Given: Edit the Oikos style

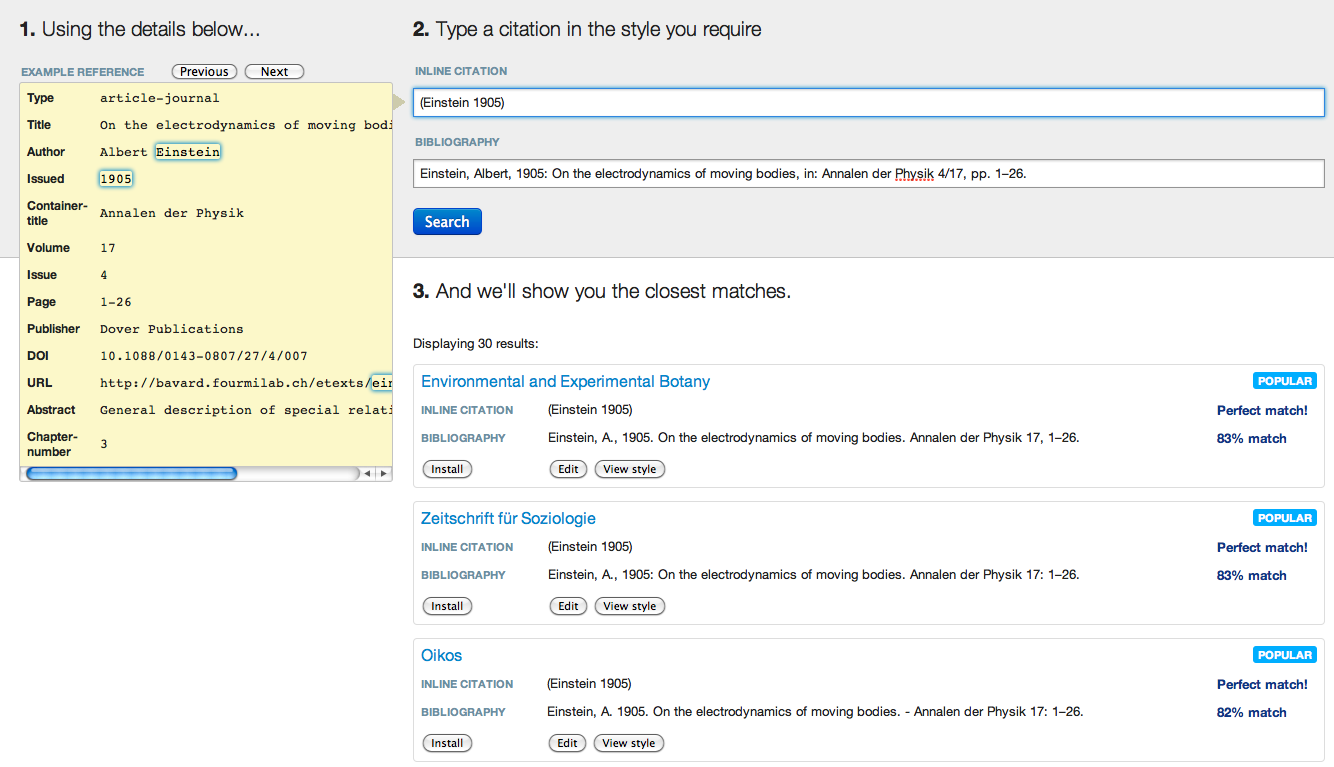Looking at the screenshot, I should [567, 743].
